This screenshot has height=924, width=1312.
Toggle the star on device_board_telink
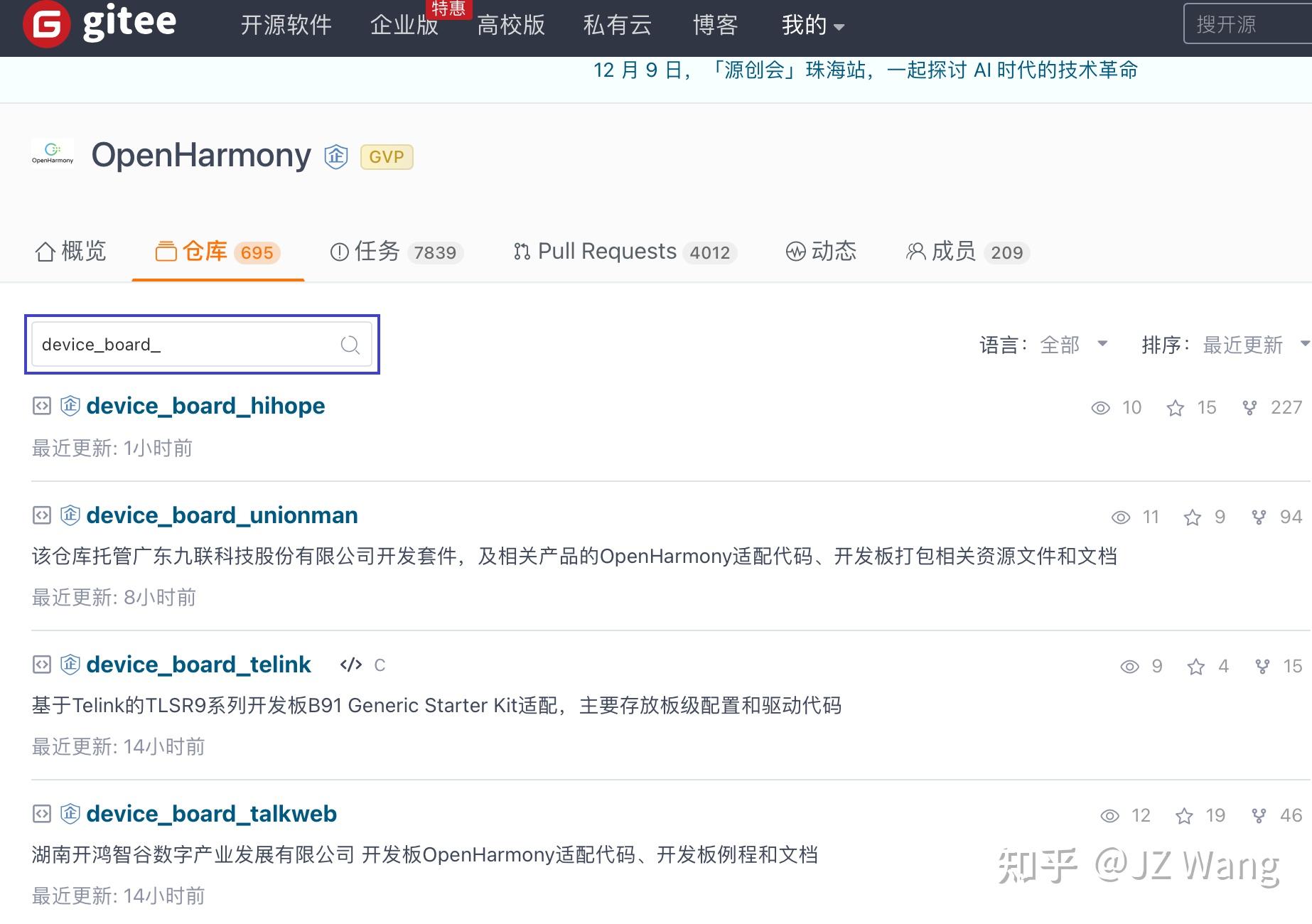(1197, 667)
